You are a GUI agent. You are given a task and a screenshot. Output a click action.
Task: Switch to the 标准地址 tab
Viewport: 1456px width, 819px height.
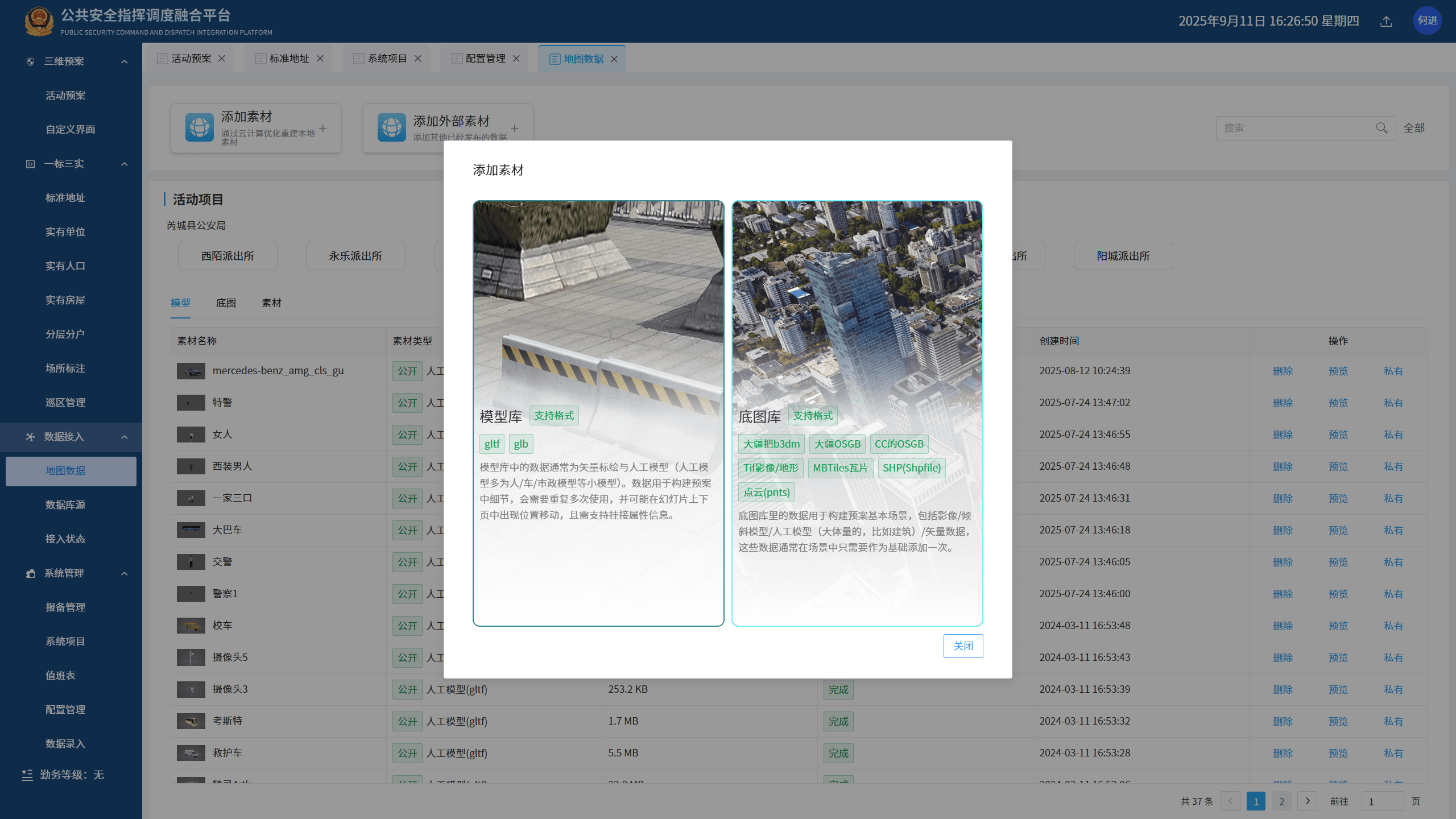coord(289,59)
